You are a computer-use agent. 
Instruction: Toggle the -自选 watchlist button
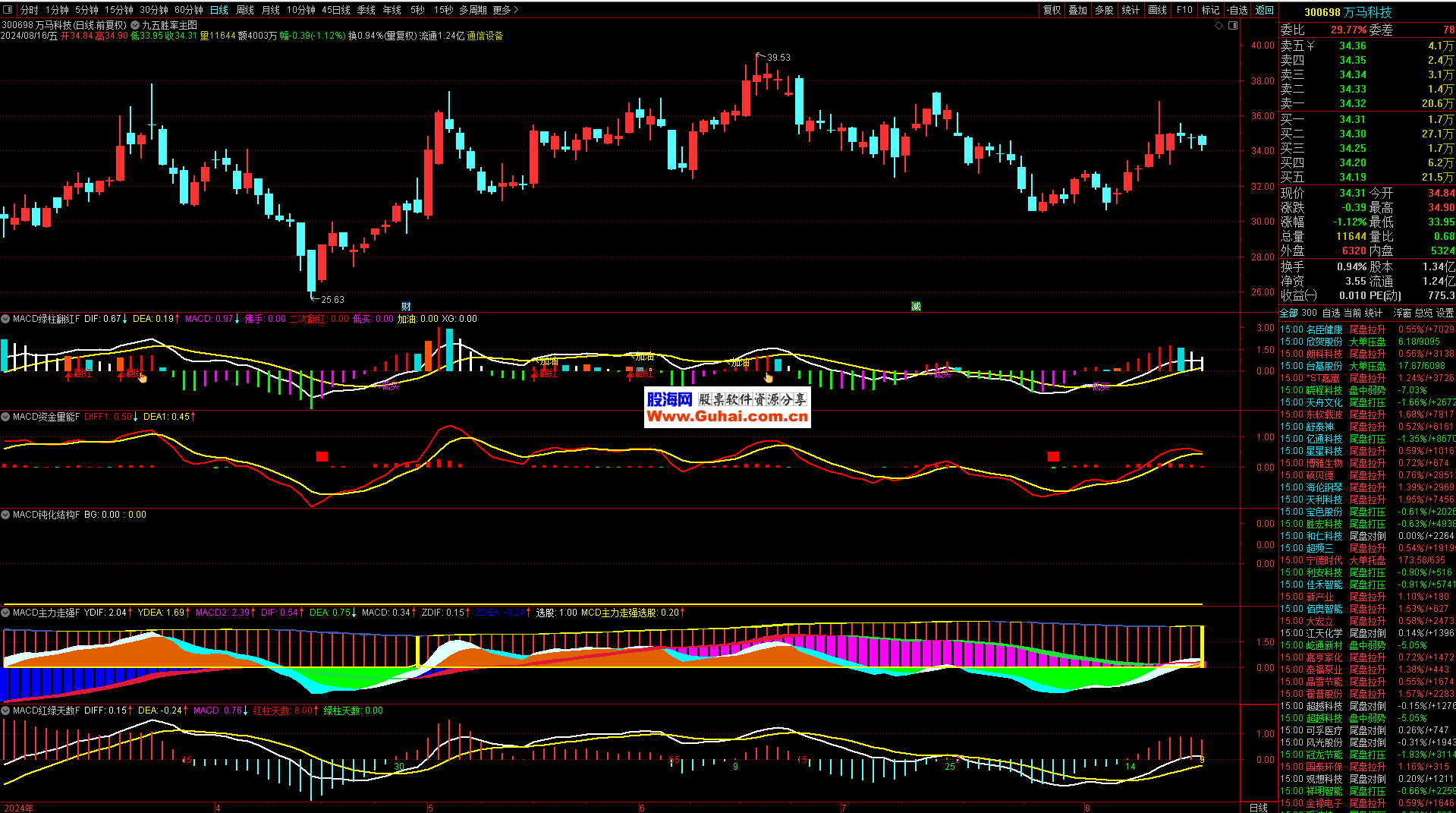1237,10
